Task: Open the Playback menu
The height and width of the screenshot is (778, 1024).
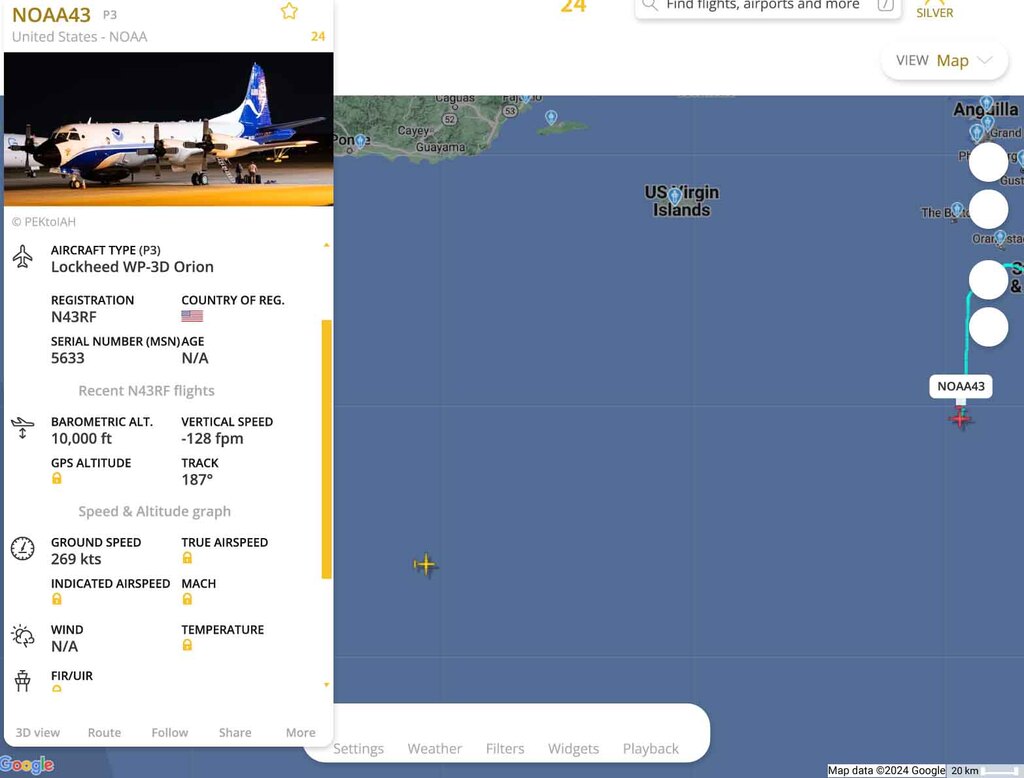Action: (650, 749)
